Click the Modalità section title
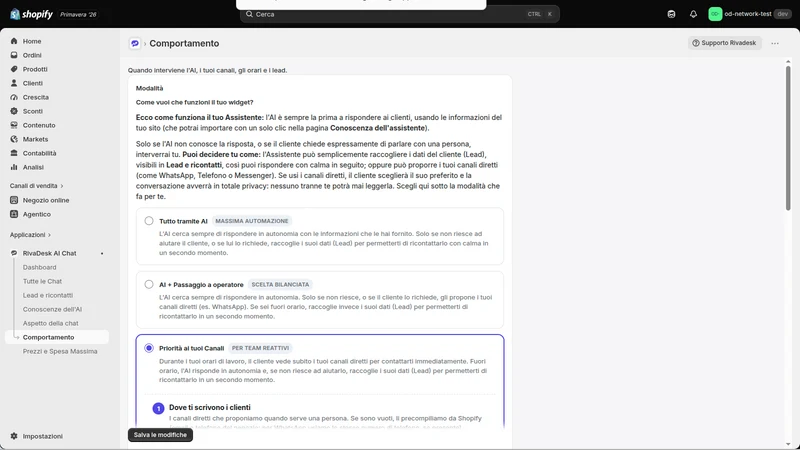Viewport: 800px width, 450px height. pyautogui.click(x=149, y=88)
